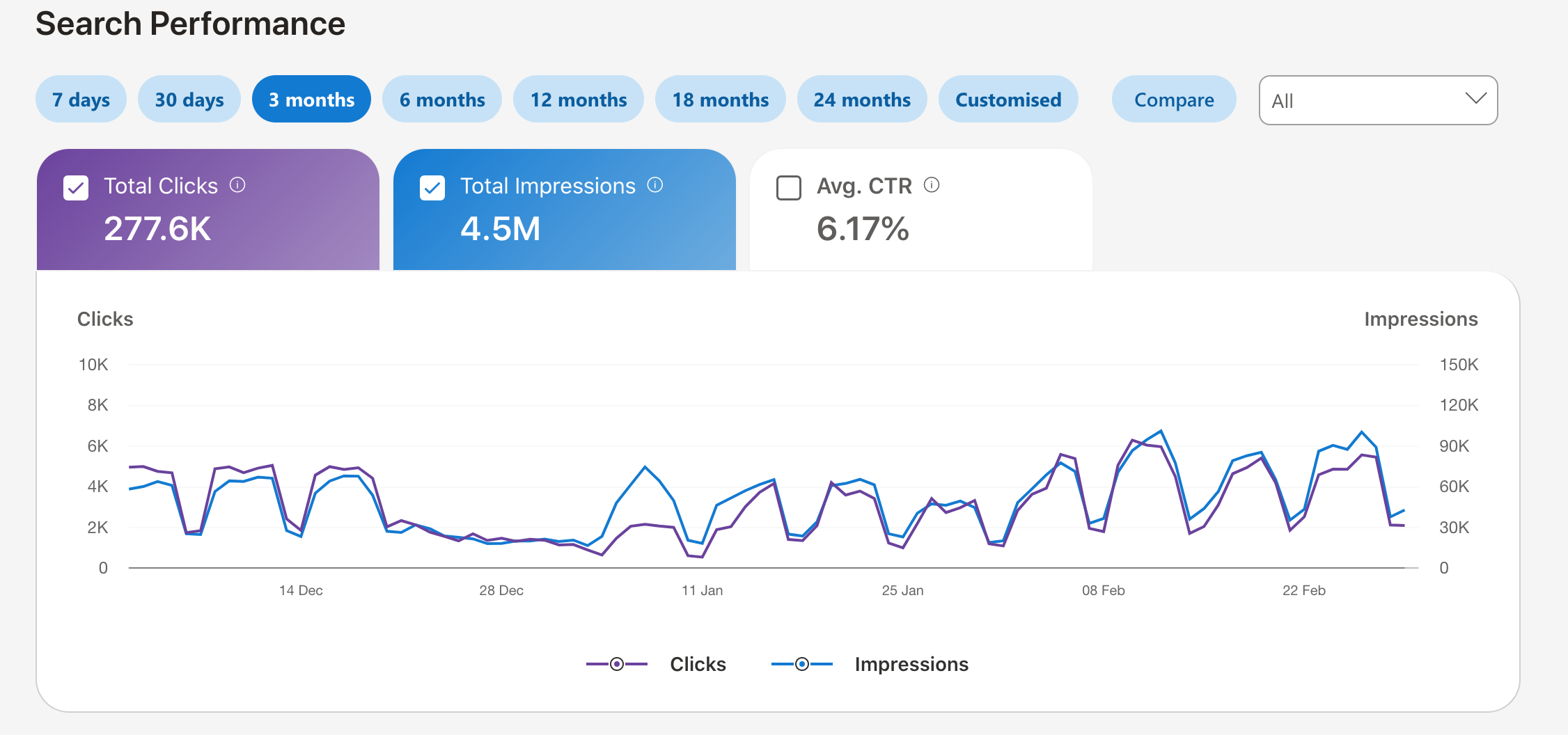This screenshot has height=735, width=1568.
Task: Open the All filter dropdown
Action: coord(1377,100)
